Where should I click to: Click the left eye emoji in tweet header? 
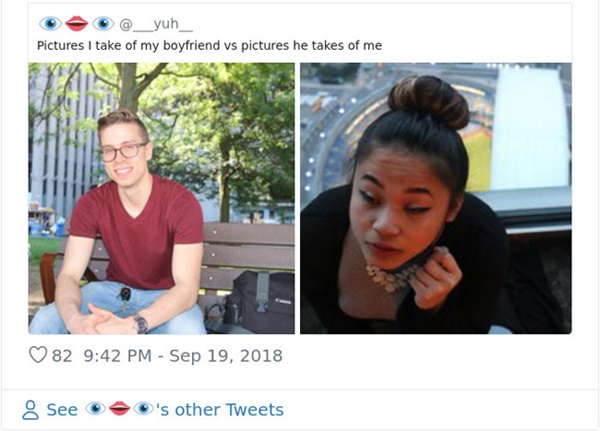pos(49,23)
